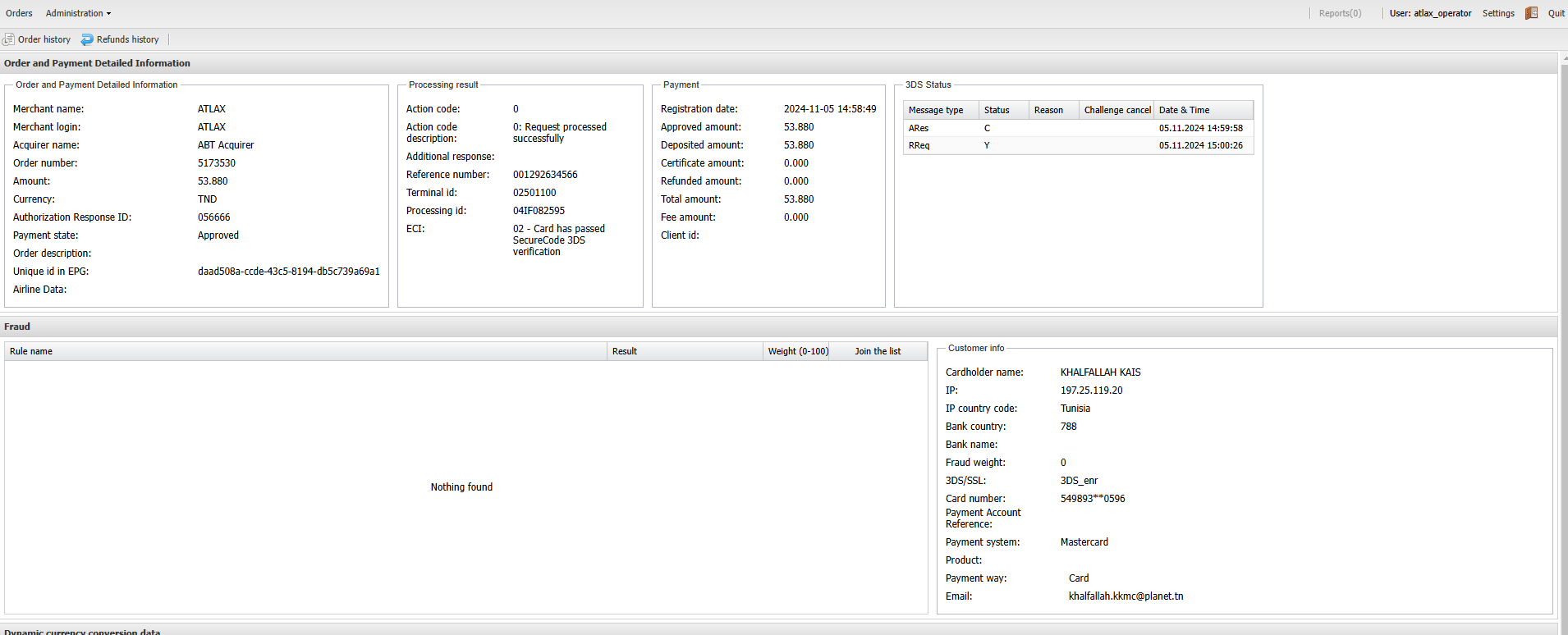The image size is (1568, 635).
Task: Sort 3DS table by Message type header
Action: [x=936, y=110]
